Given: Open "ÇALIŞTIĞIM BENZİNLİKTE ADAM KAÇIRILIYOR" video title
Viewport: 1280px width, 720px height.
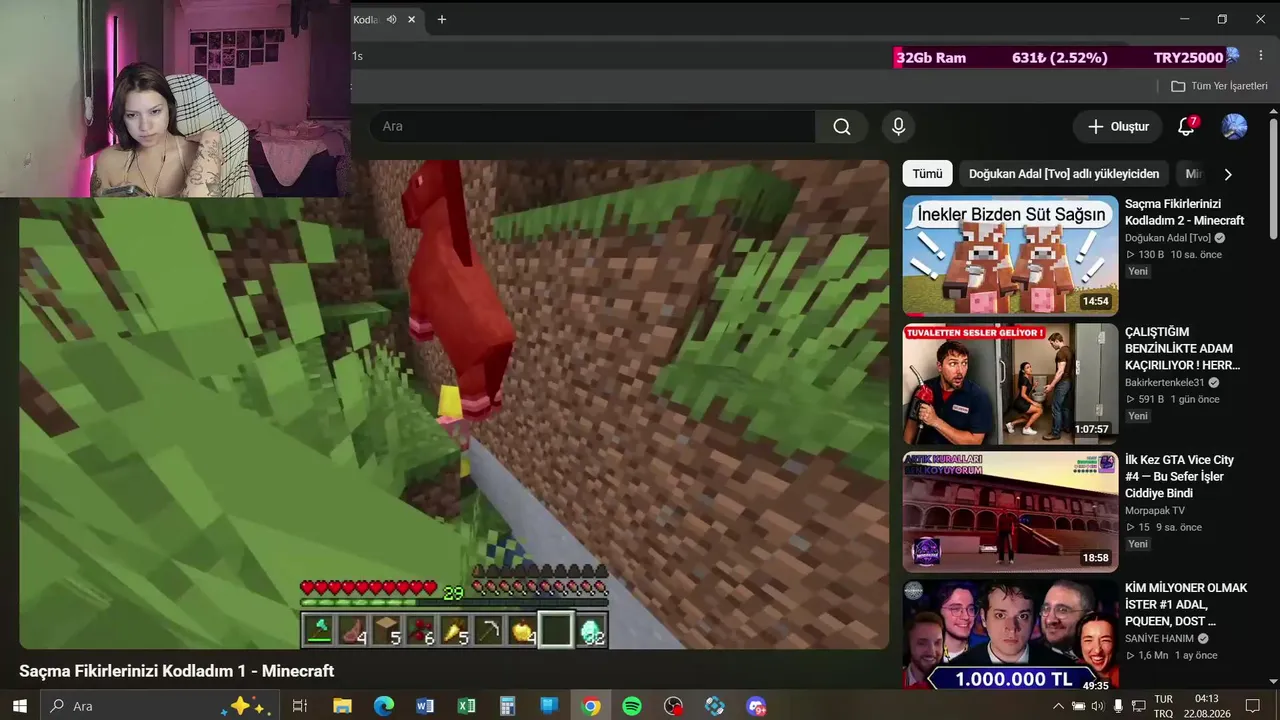Looking at the screenshot, I should [1182, 349].
